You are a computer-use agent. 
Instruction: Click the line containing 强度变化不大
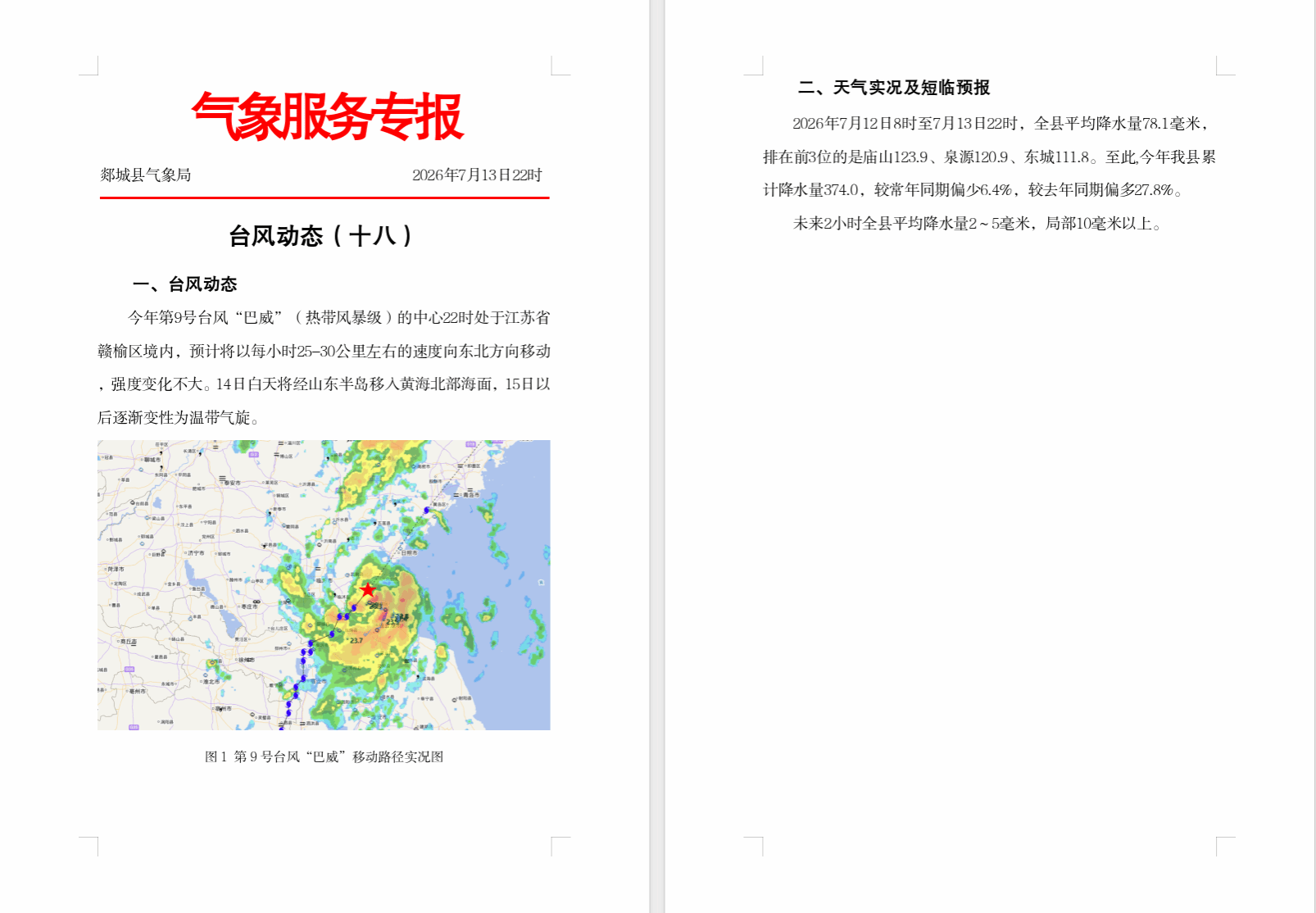[324, 384]
